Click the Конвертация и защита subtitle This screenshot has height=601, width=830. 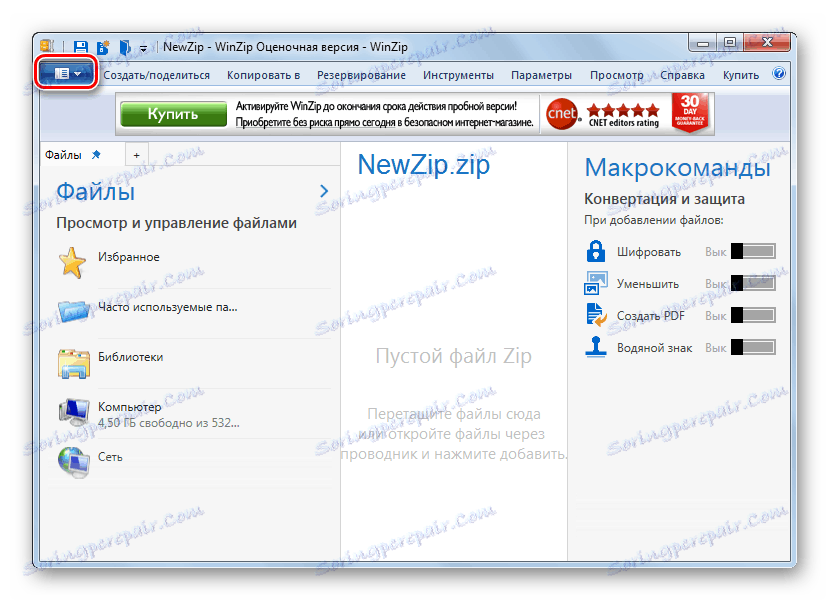point(664,199)
